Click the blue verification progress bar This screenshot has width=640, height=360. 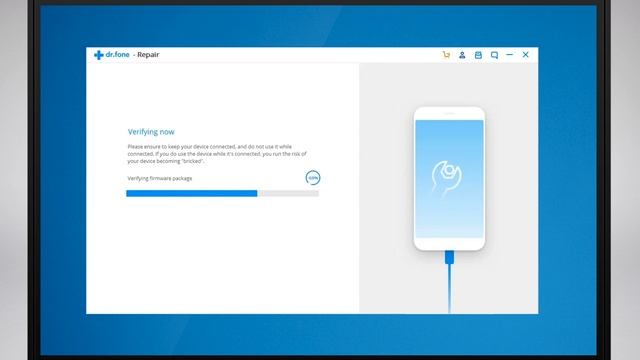click(x=222, y=193)
